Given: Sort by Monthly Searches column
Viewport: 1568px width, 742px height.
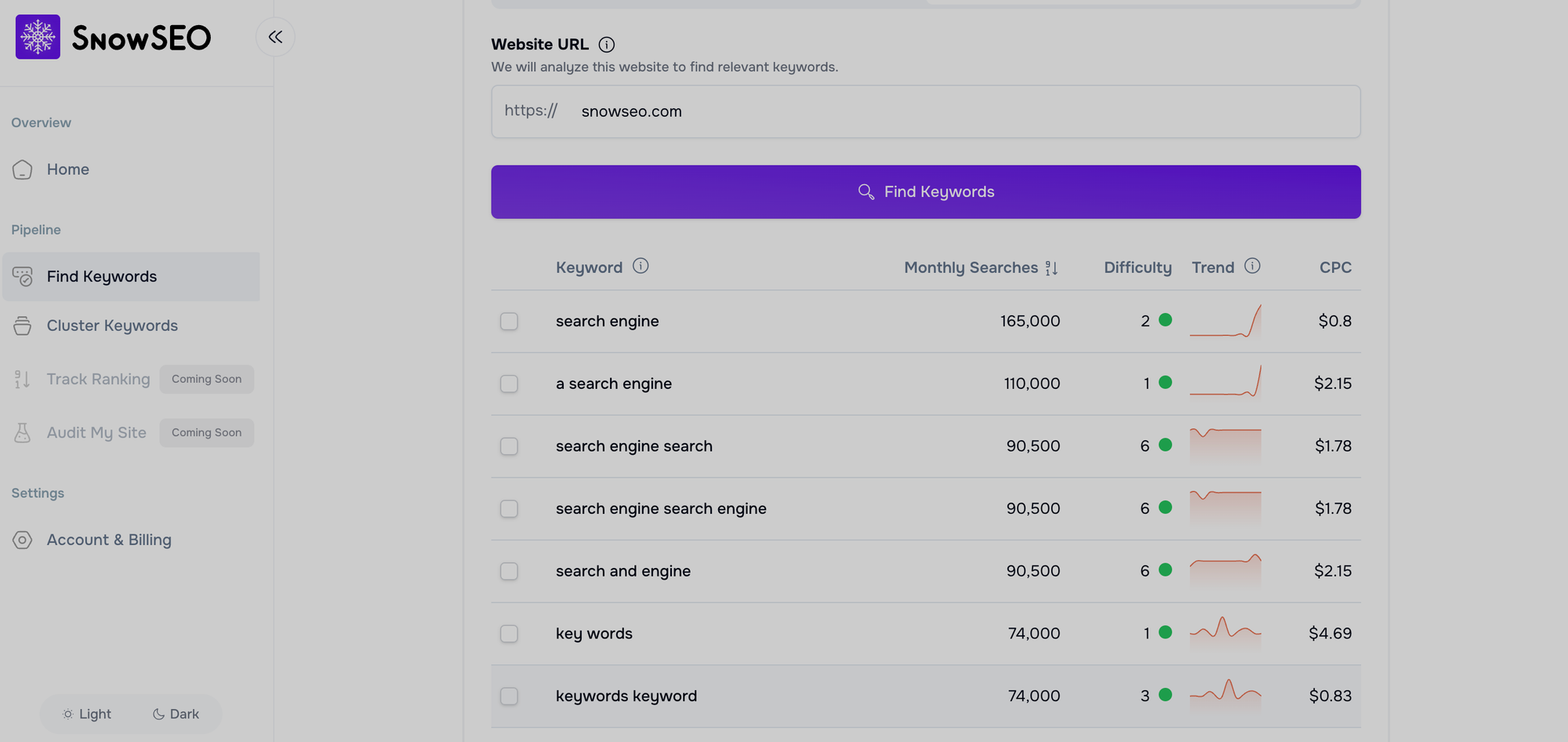Looking at the screenshot, I should [1051, 267].
